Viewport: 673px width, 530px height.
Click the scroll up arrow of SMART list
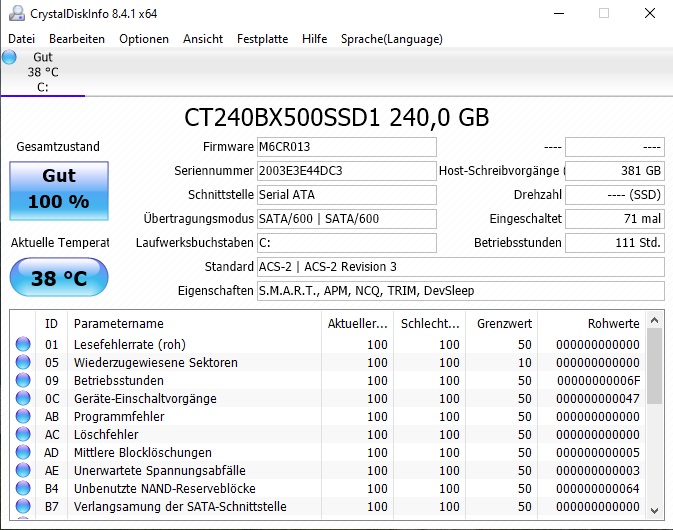[x=654, y=320]
